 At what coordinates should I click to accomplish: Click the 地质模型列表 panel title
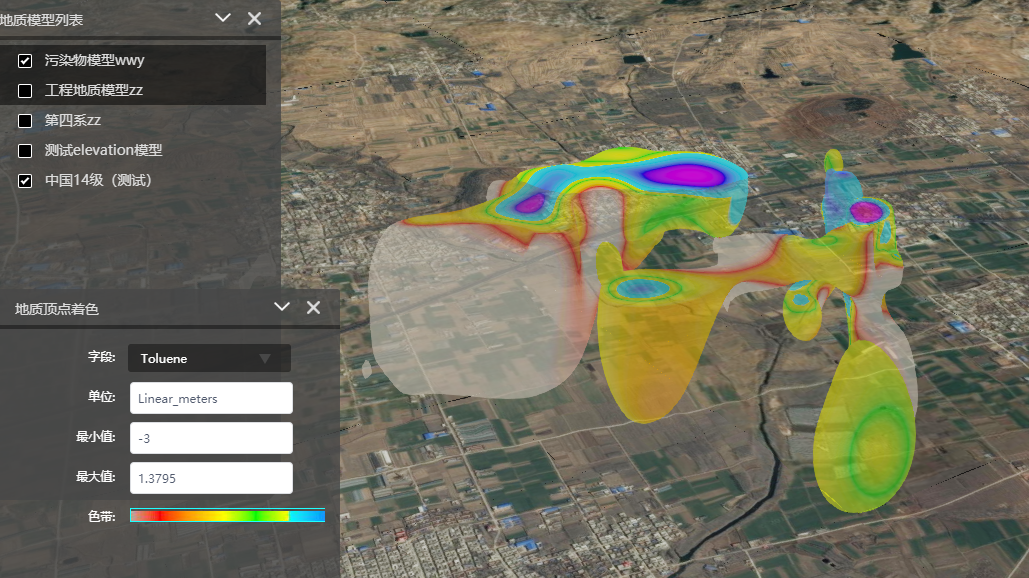point(42,20)
